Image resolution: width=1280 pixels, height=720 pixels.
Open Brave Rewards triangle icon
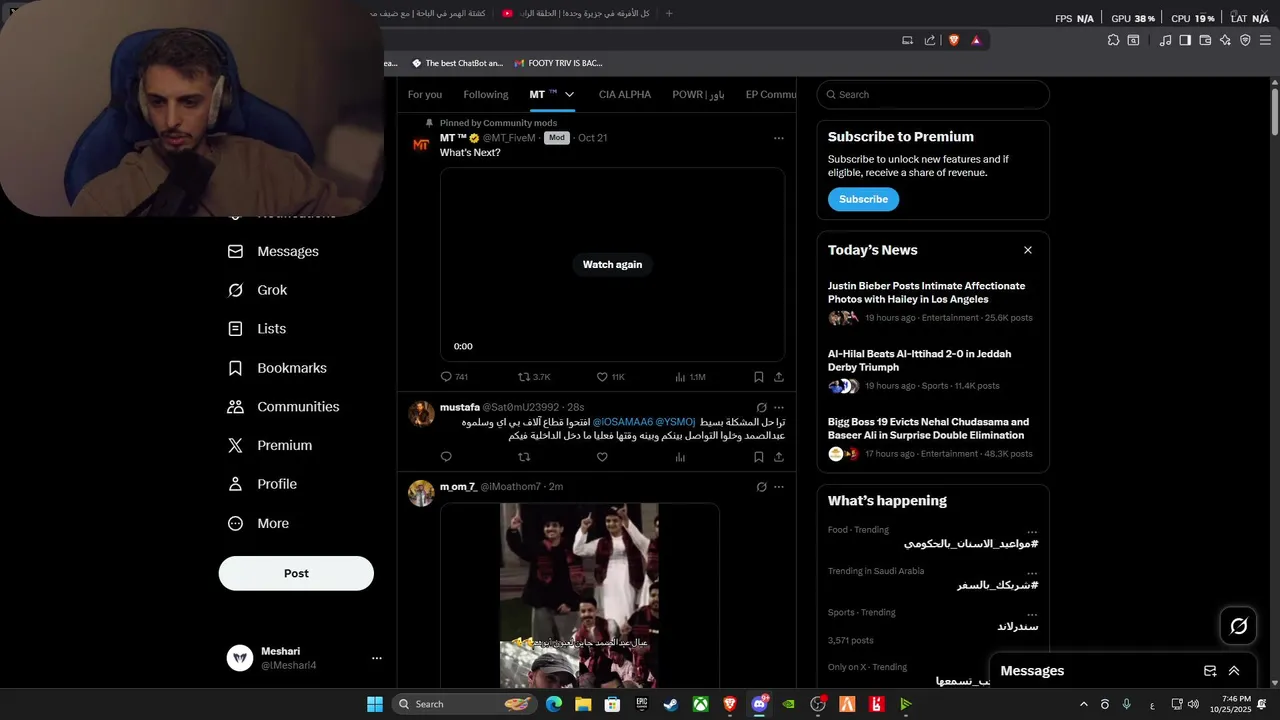976,40
